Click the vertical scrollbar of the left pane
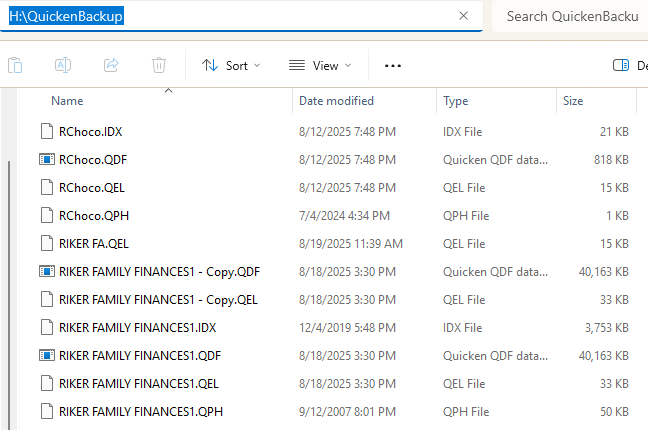This screenshot has height=430, width=648. point(9,294)
